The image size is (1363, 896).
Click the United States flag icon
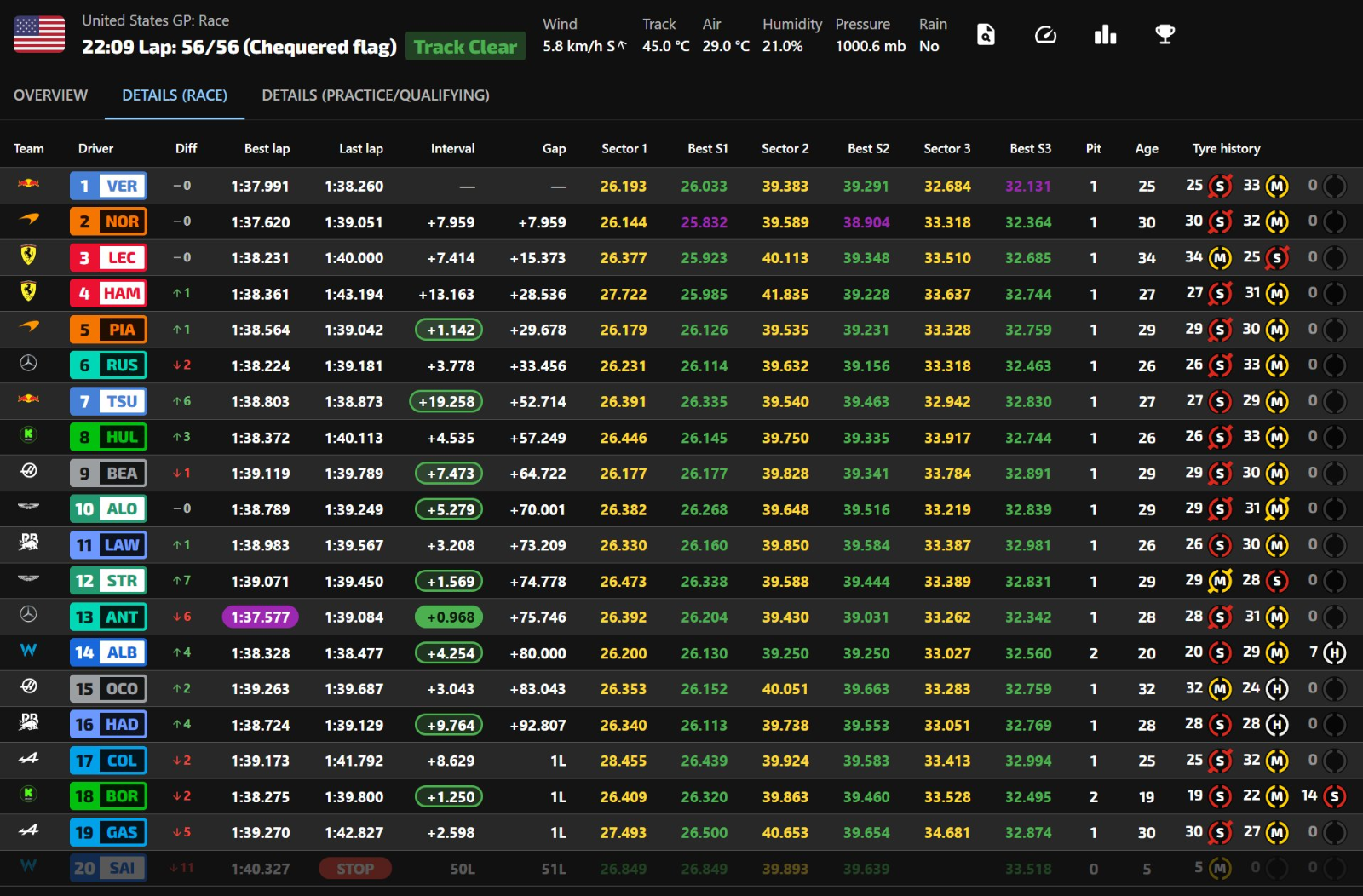[39, 35]
